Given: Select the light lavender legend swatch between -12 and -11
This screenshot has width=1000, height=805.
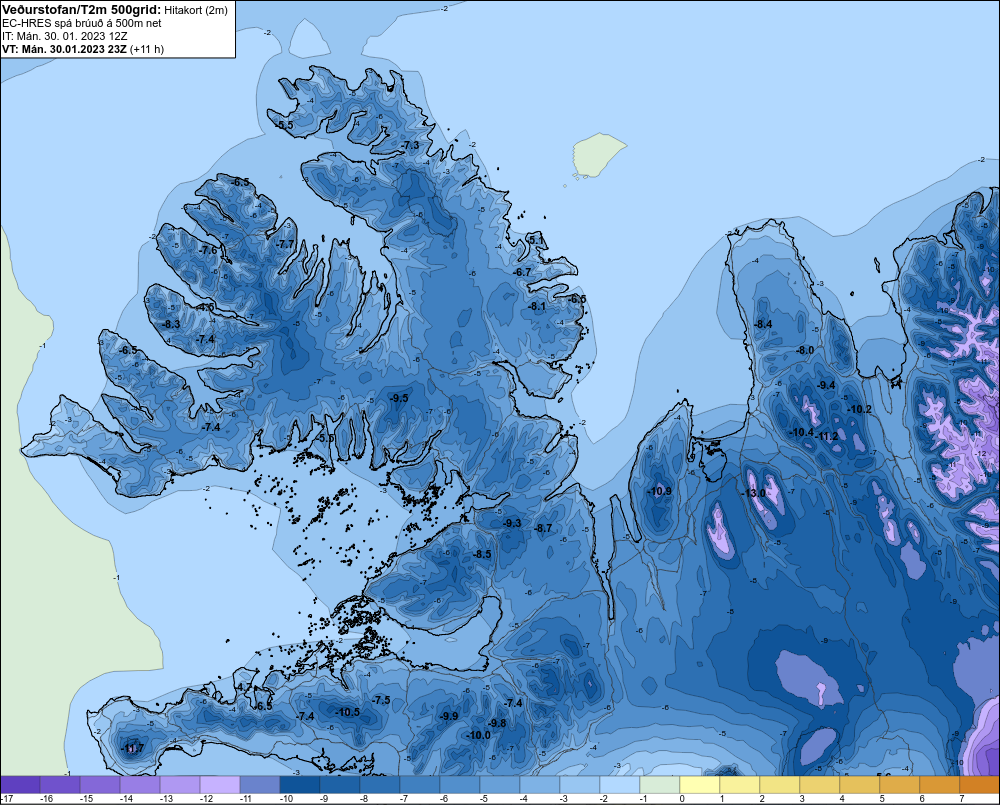Looking at the screenshot, I should (x=220, y=785).
